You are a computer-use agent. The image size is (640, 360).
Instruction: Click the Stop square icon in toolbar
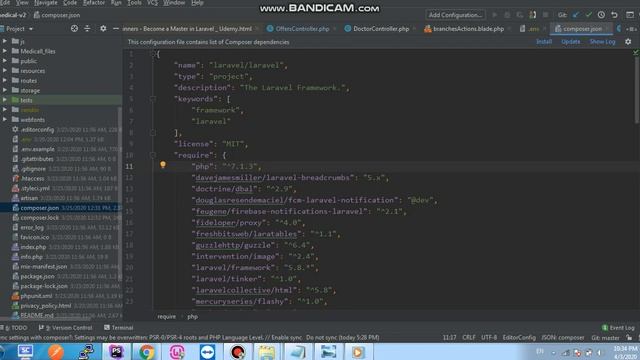(545, 15)
